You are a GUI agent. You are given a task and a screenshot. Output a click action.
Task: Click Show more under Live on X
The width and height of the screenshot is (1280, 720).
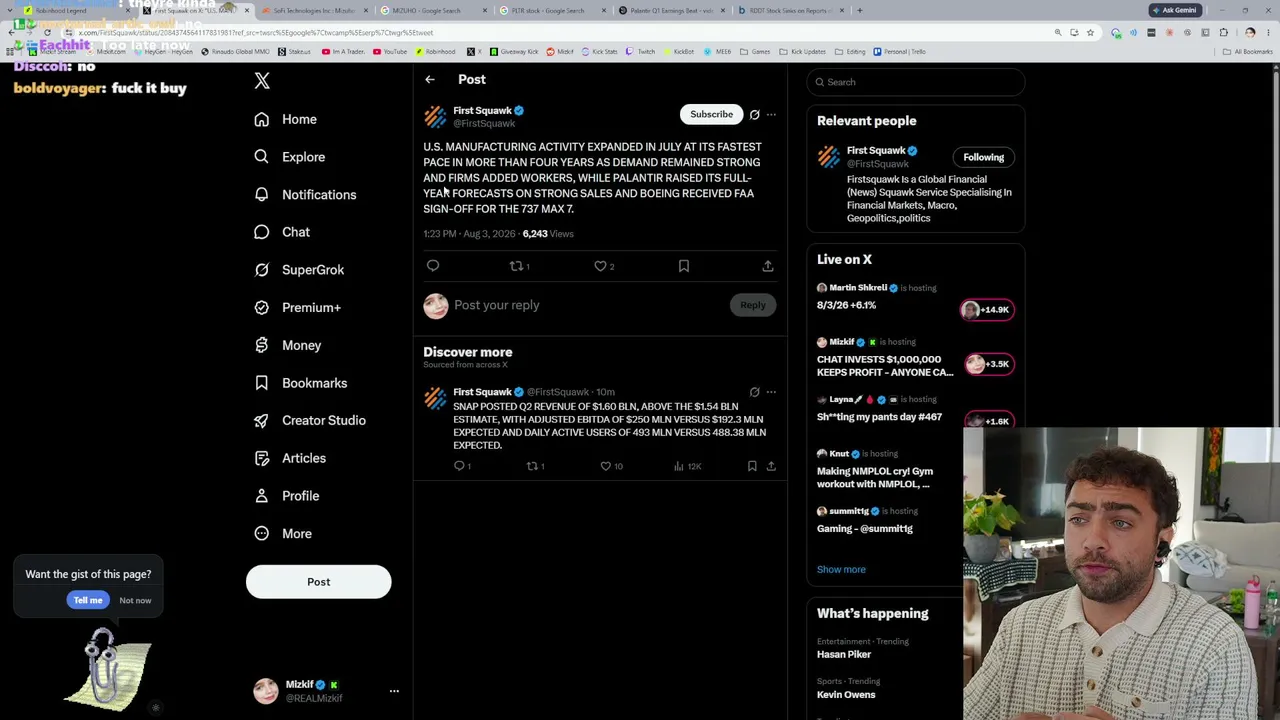(841, 570)
